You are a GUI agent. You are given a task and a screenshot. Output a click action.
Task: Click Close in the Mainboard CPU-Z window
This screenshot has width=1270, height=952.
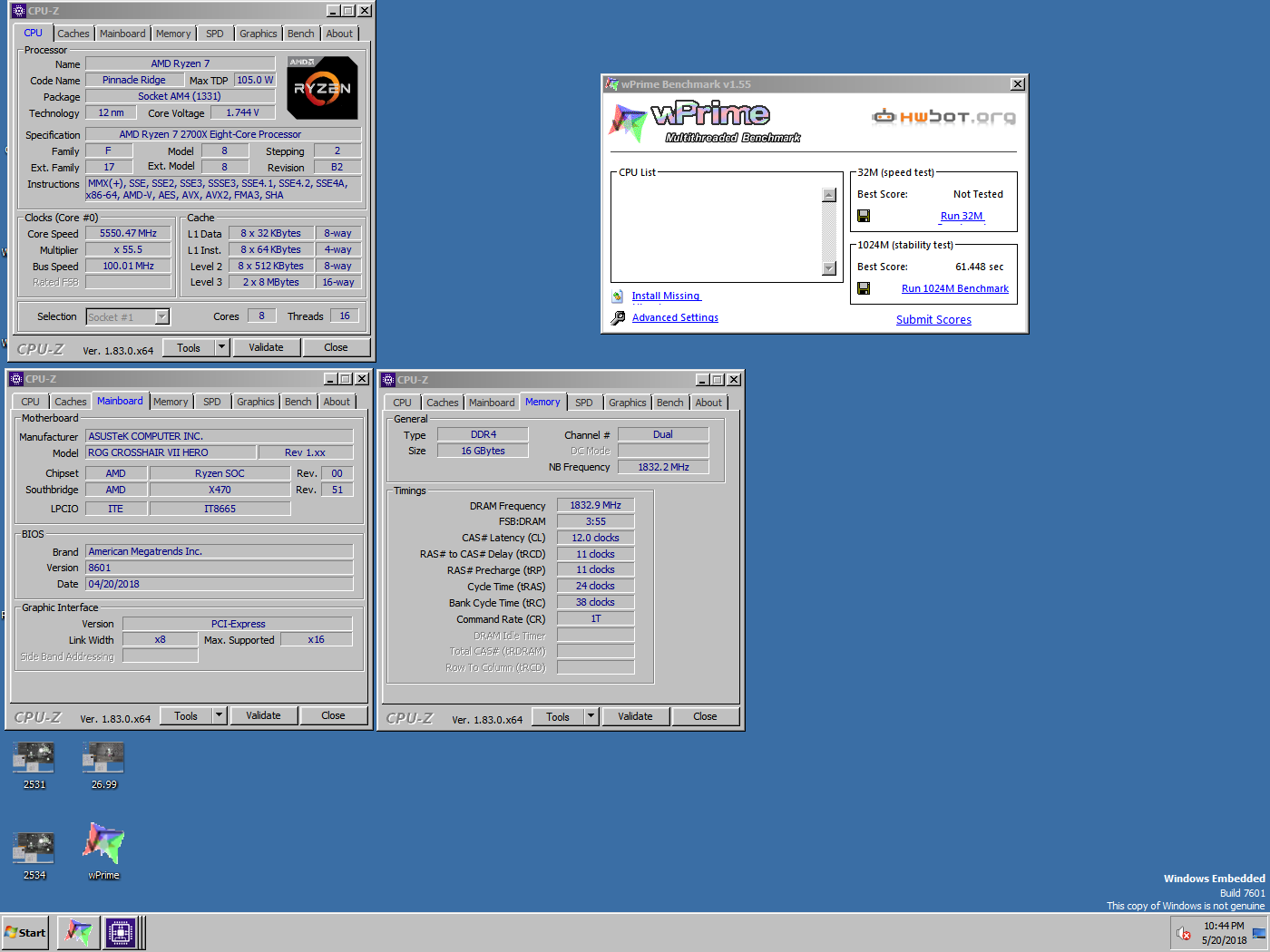tap(333, 715)
